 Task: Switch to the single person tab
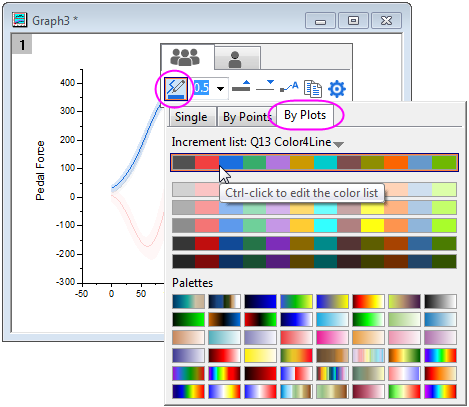236,58
